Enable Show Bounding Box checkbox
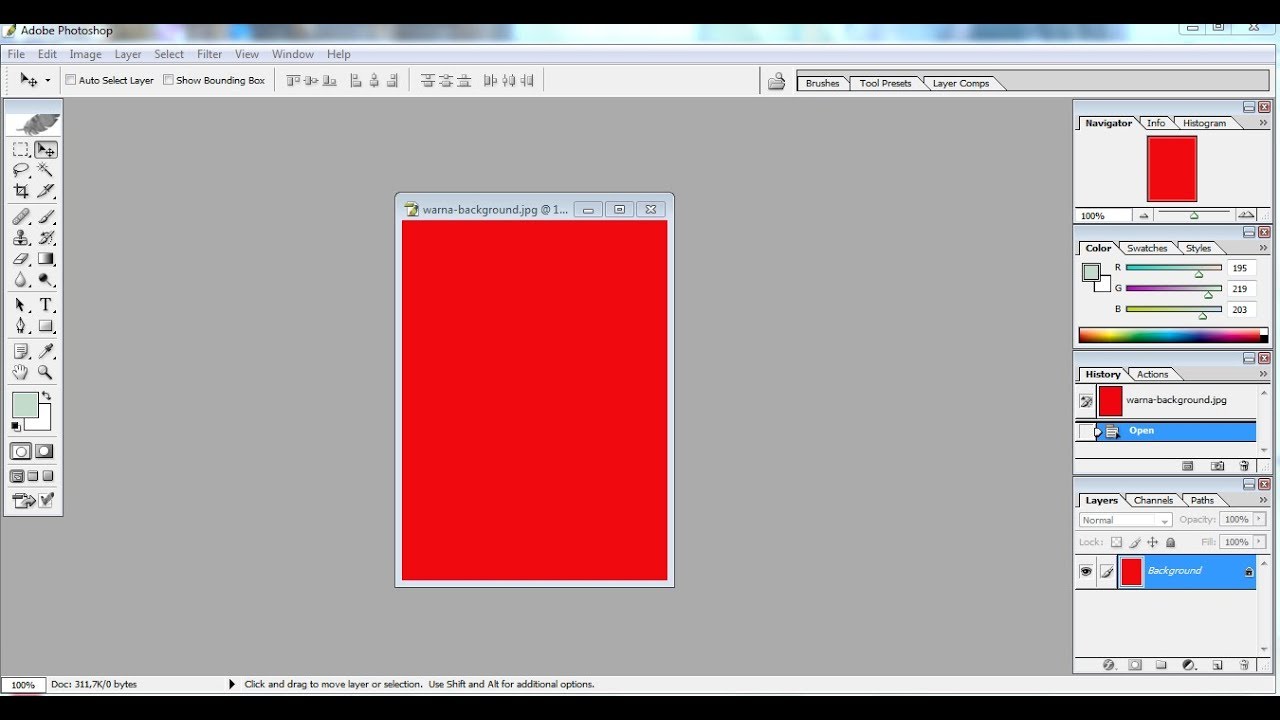The image size is (1280, 720). coord(168,80)
